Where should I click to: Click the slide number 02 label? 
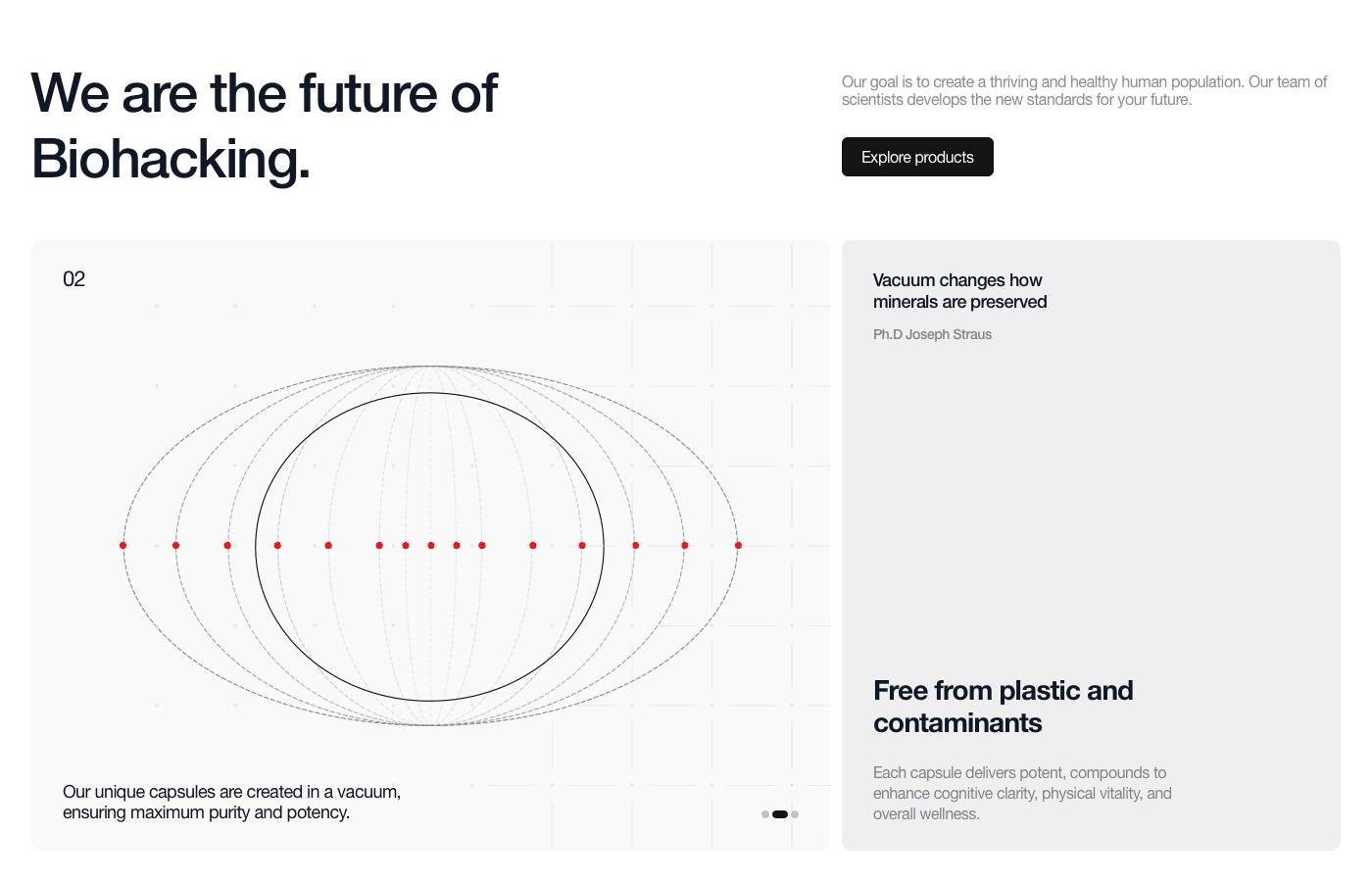[73, 279]
